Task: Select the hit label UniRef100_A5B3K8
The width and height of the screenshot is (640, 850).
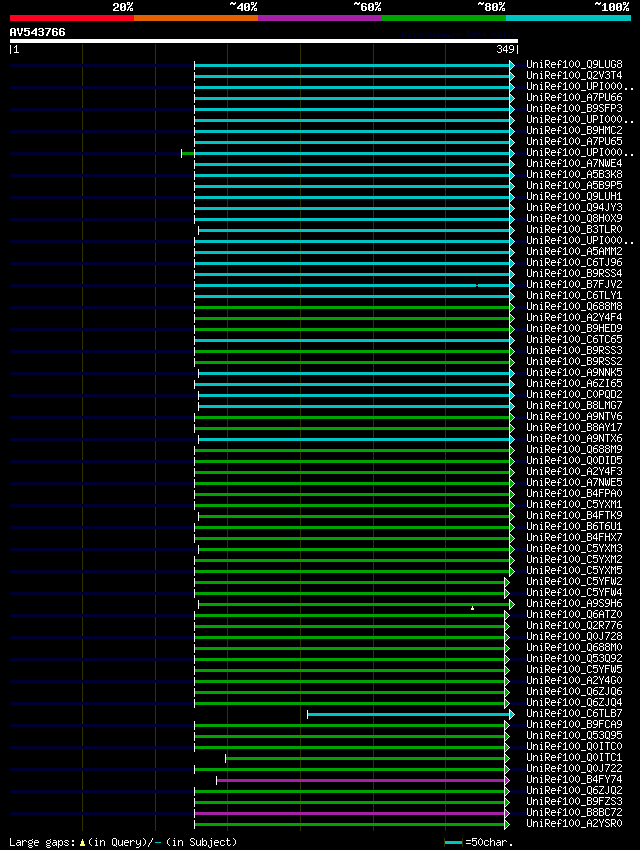Action: pyautogui.click(x=574, y=175)
